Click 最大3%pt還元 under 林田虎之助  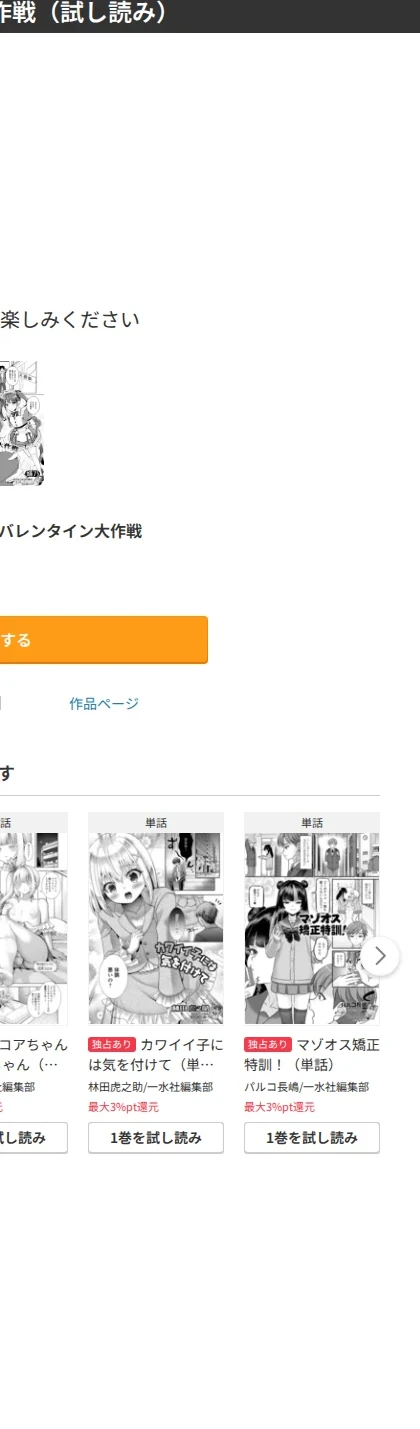pos(123,1107)
